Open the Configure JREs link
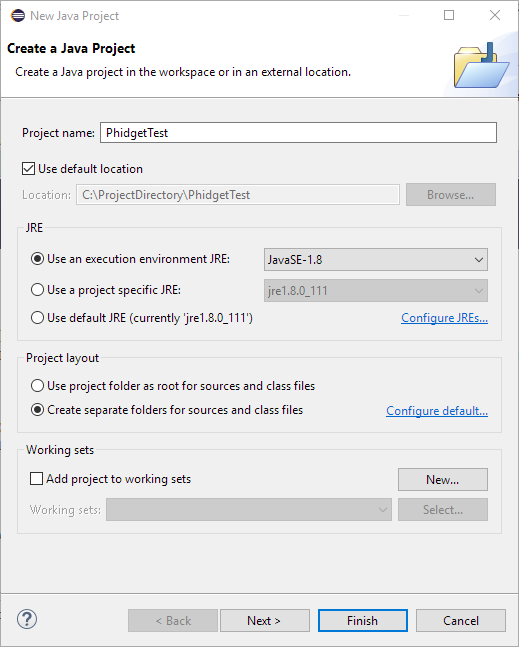 pos(444,318)
